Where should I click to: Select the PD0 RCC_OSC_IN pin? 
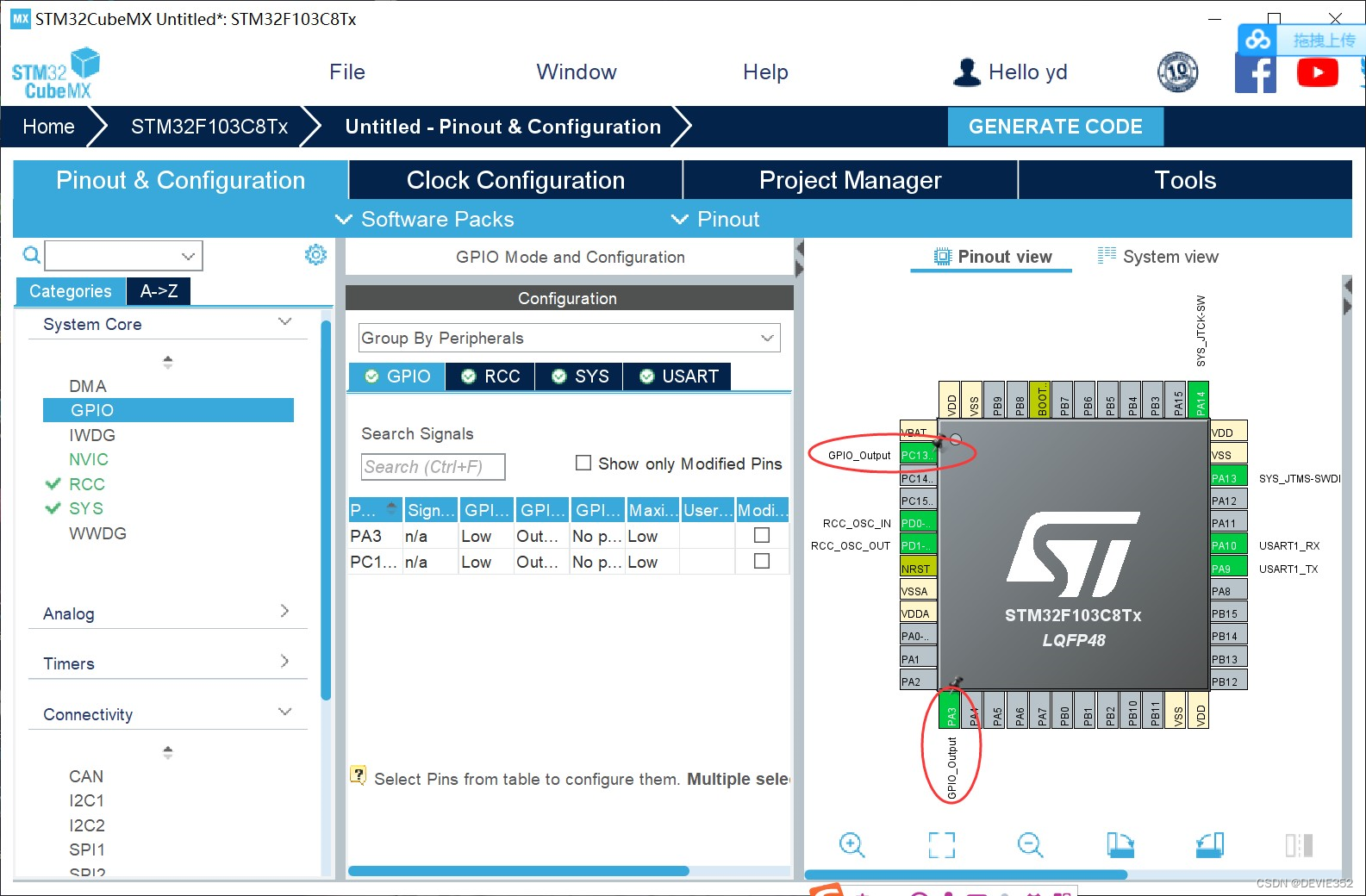(918, 523)
